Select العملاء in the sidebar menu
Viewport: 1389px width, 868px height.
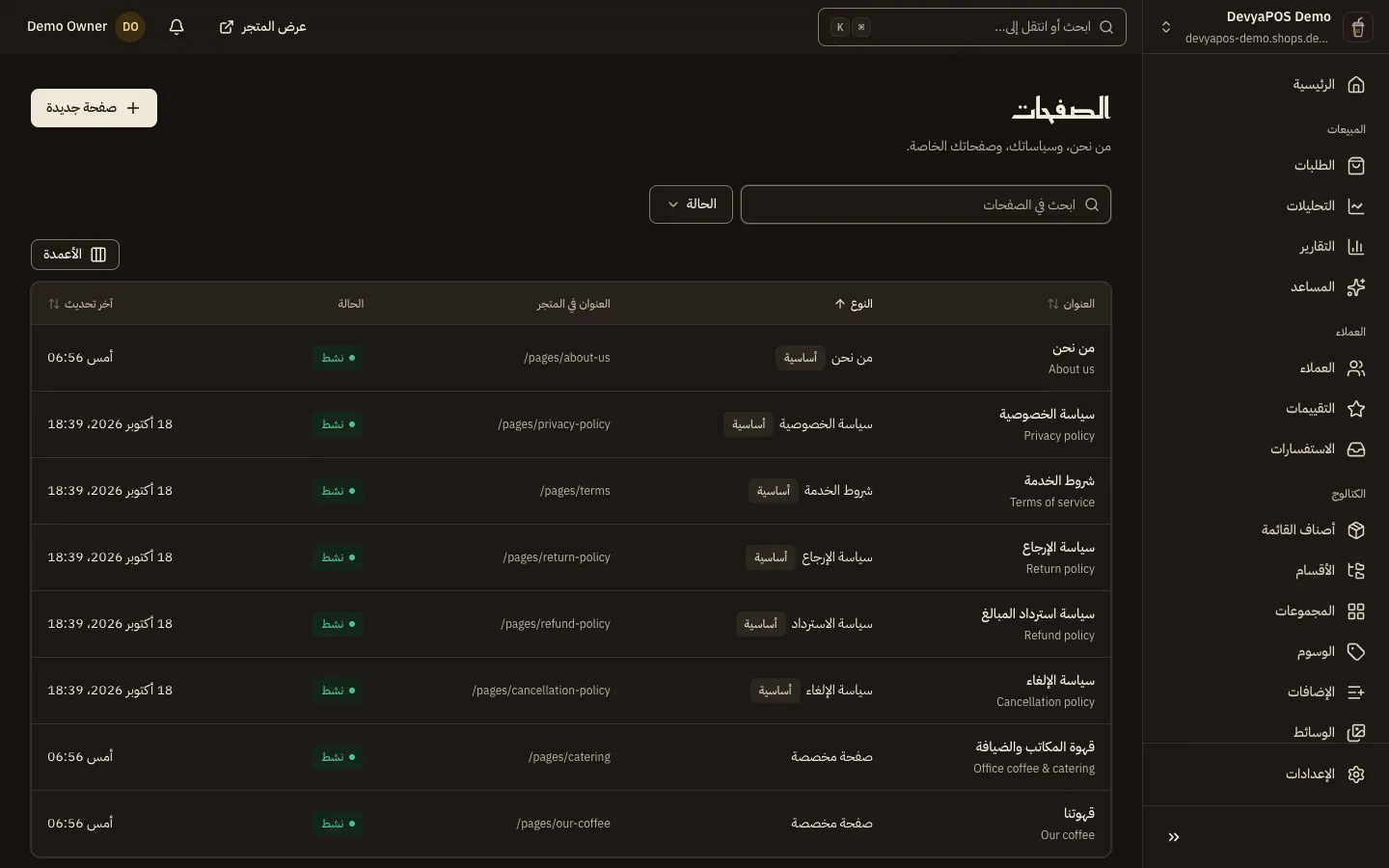click(1266, 368)
